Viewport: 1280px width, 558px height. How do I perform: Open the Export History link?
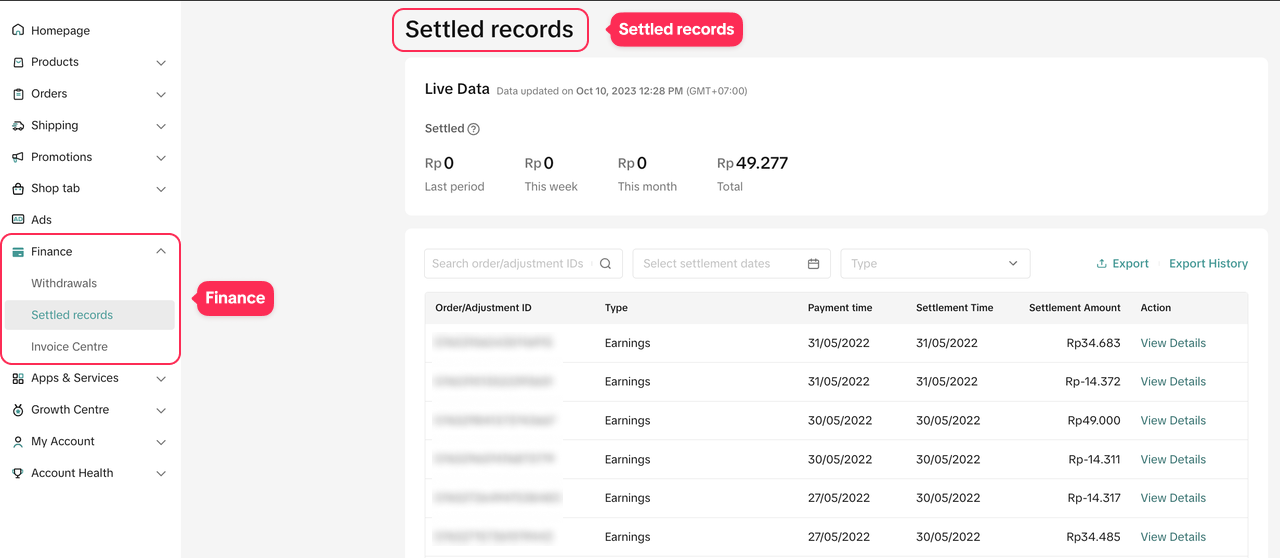pos(1208,264)
